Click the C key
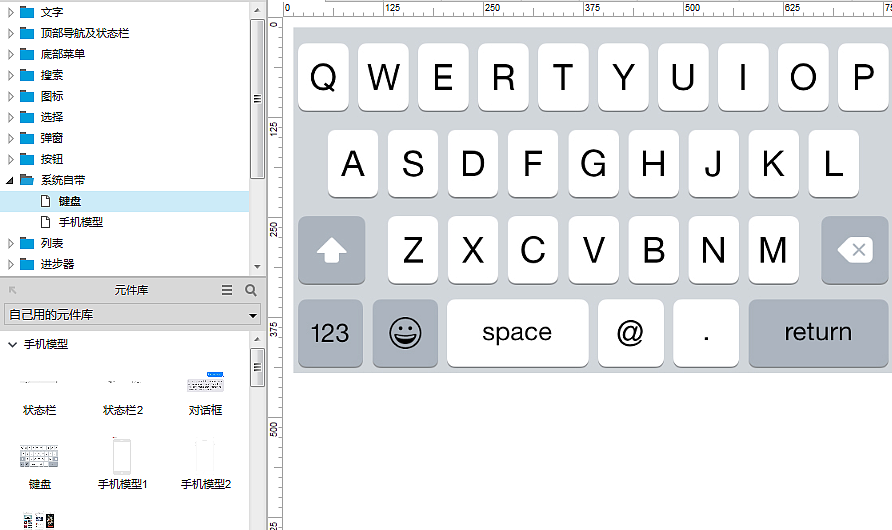The height and width of the screenshot is (530, 892). (533, 250)
